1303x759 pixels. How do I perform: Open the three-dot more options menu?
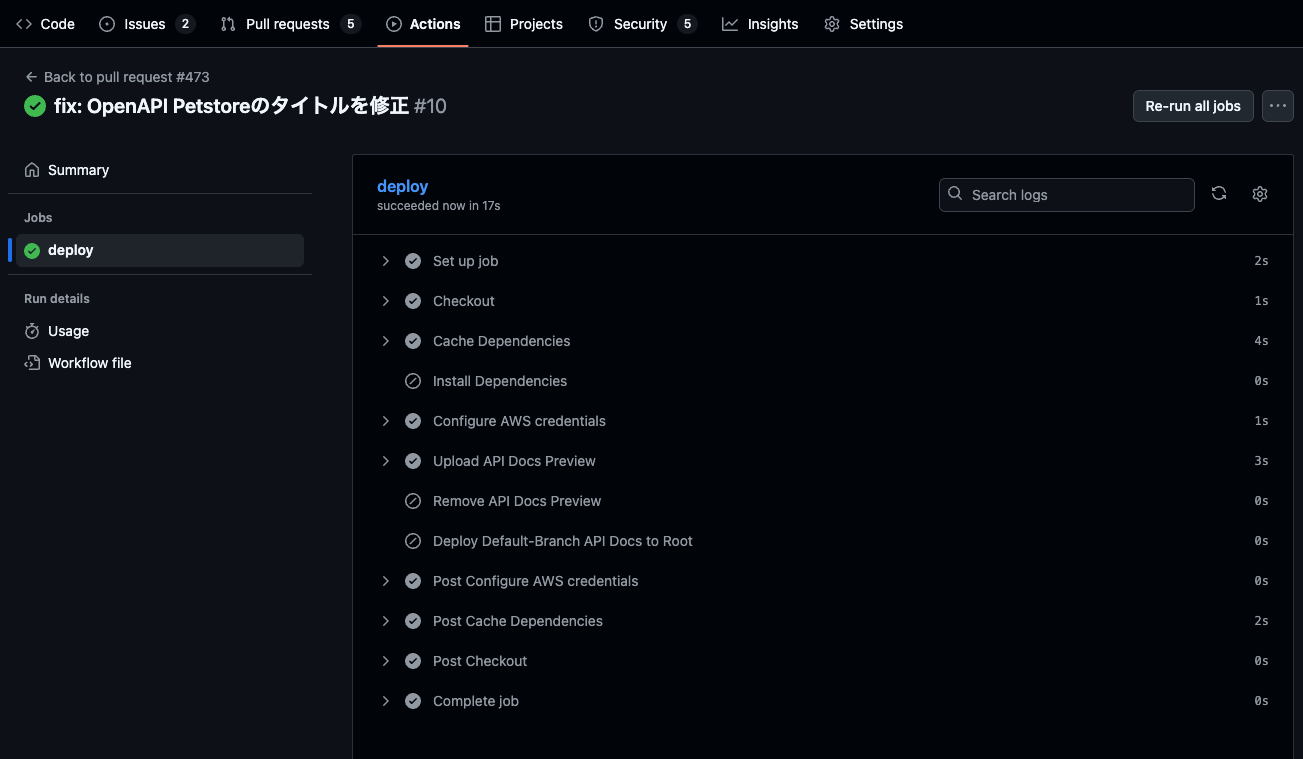[1278, 106]
